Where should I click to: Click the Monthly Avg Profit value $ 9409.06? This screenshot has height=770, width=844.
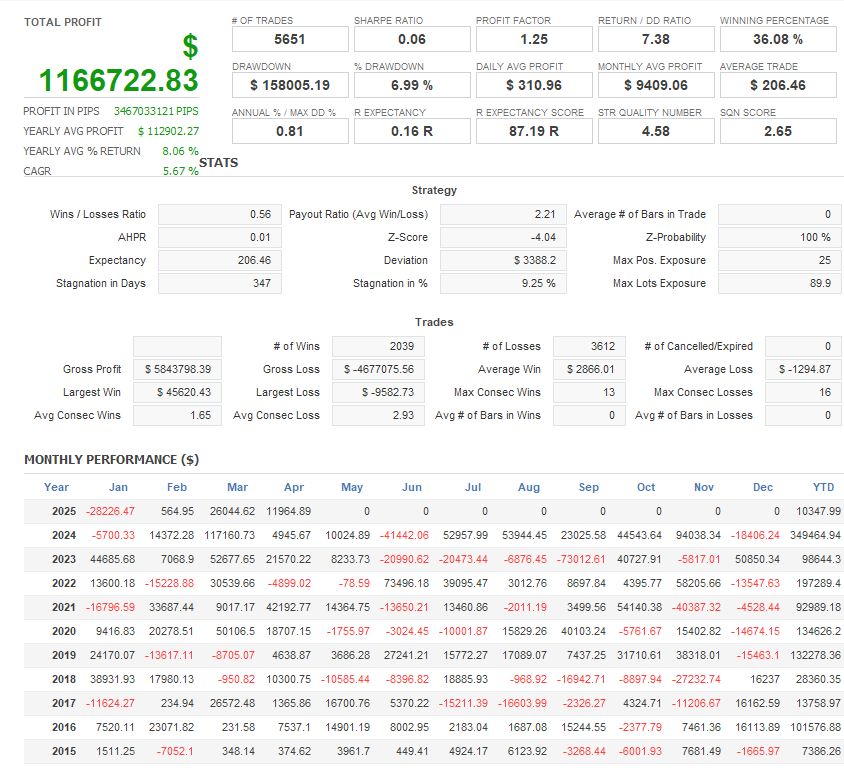coord(656,85)
